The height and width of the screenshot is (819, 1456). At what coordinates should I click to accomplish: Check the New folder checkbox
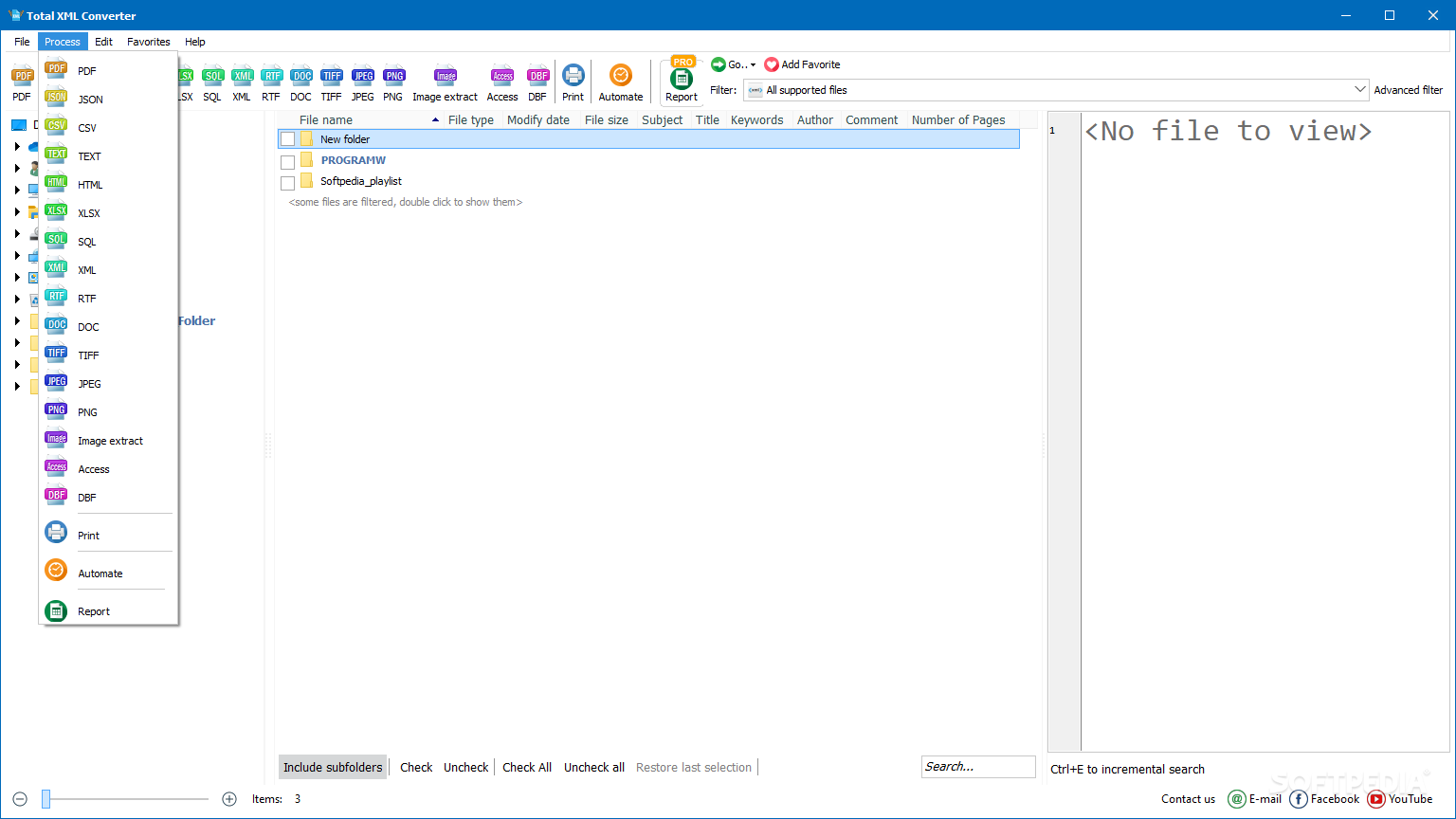[x=287, y=139]
